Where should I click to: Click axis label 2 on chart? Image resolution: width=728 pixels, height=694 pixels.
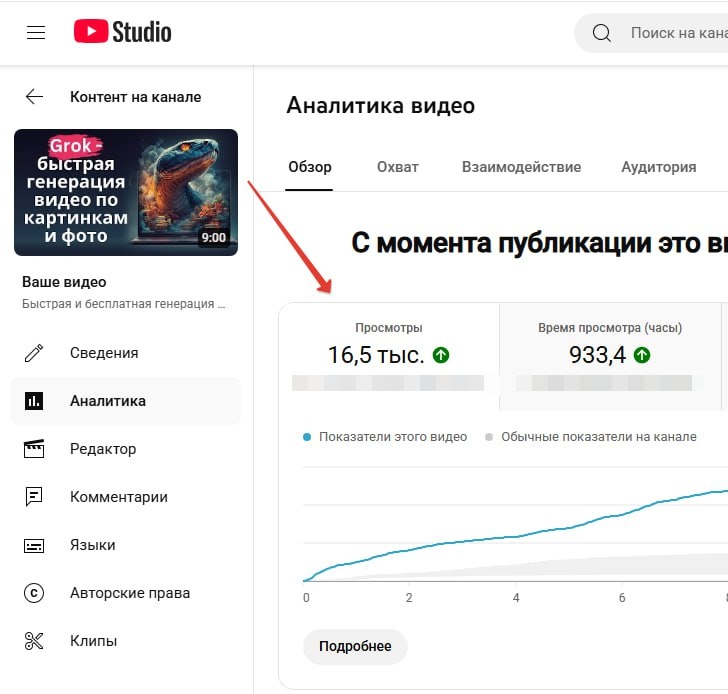click(x=409, y=597)
